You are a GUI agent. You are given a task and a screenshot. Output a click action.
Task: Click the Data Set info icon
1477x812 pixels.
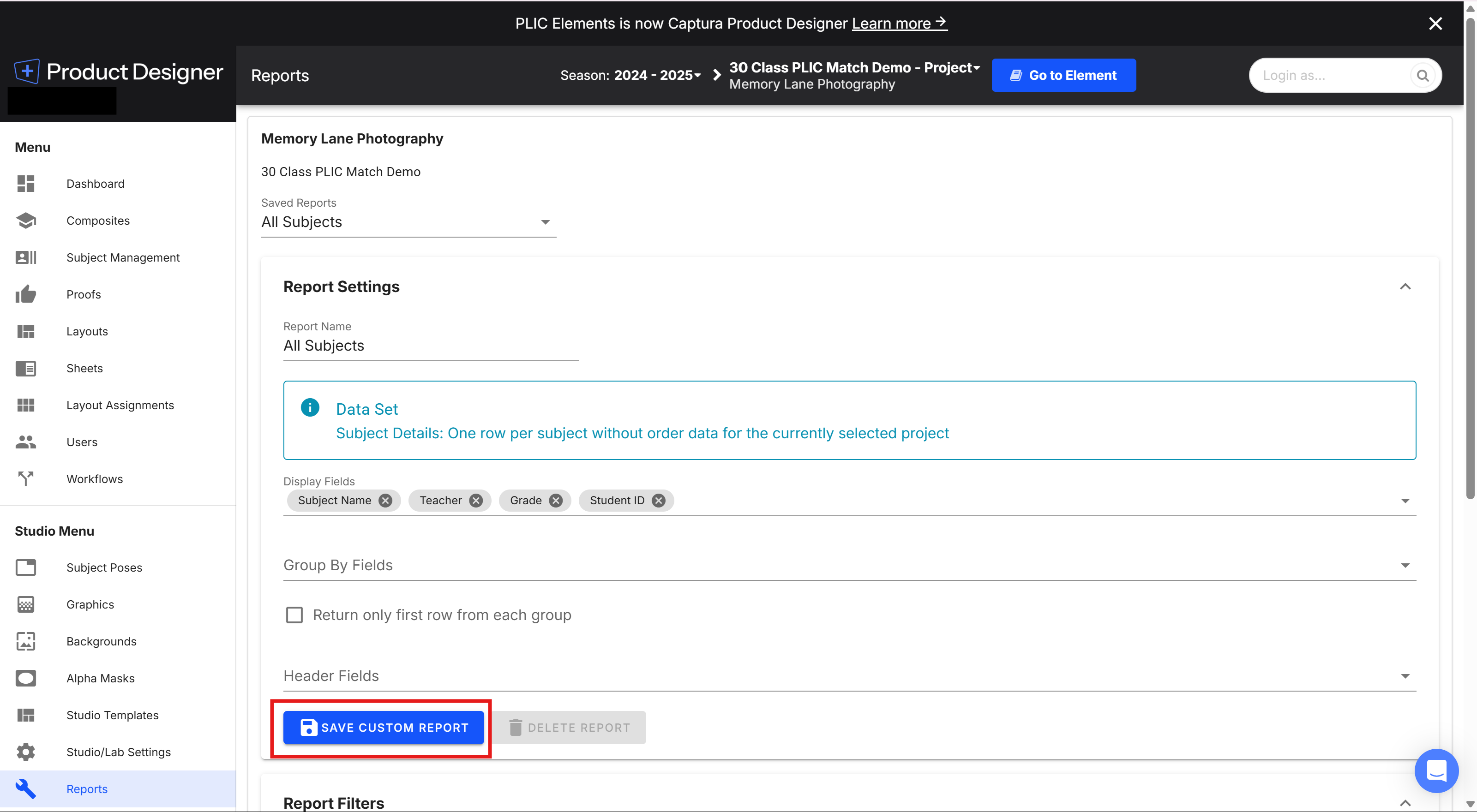tap(310, 407)
